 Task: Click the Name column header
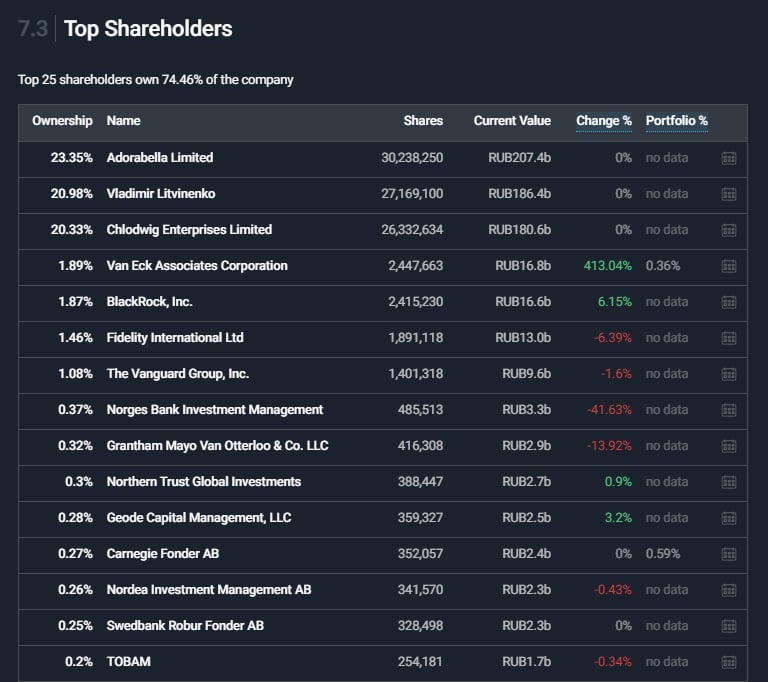tap(123, 121)
